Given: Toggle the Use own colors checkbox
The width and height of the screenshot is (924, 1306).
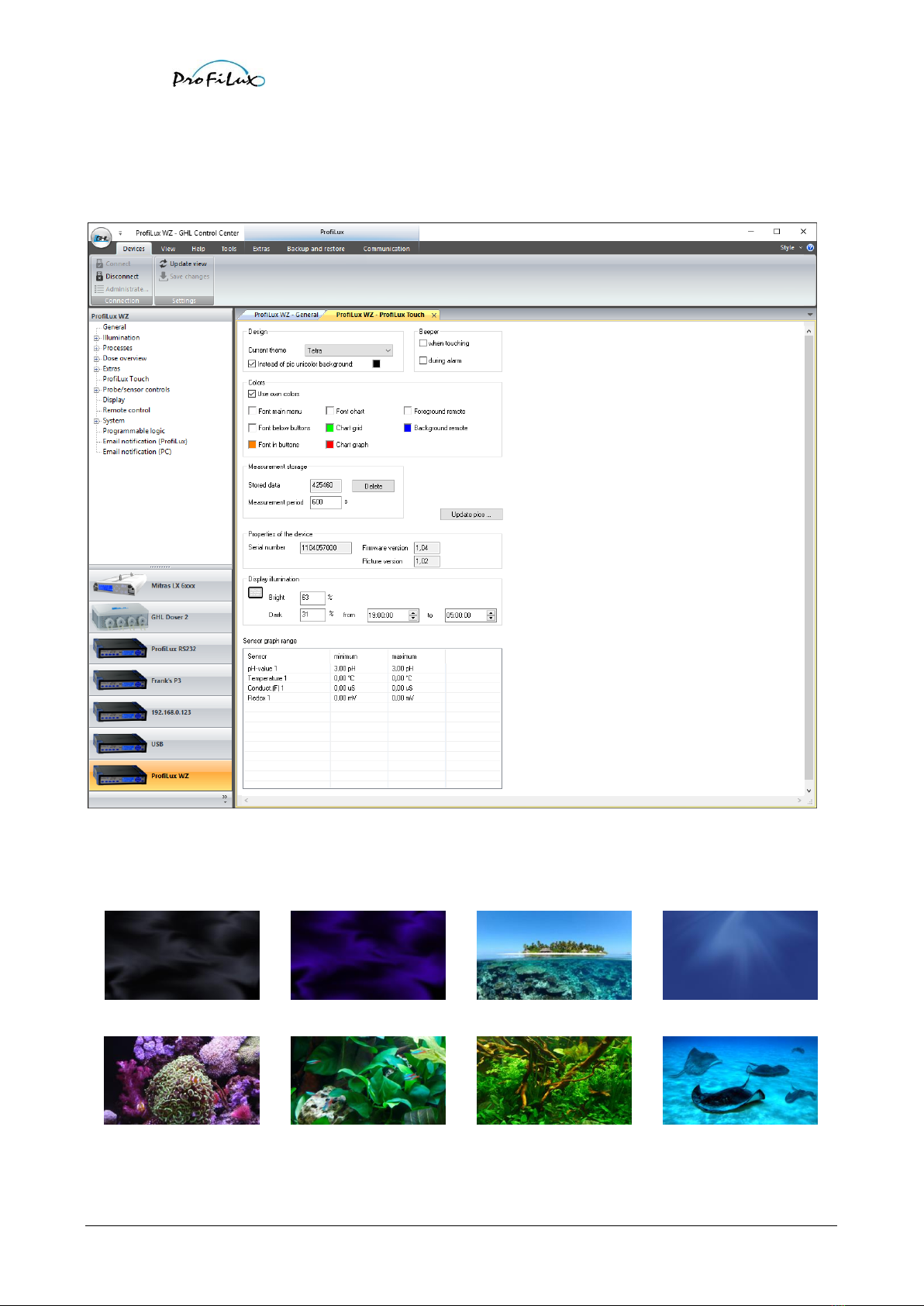Looking at the screenshot, I should click(x=252, y=394).
